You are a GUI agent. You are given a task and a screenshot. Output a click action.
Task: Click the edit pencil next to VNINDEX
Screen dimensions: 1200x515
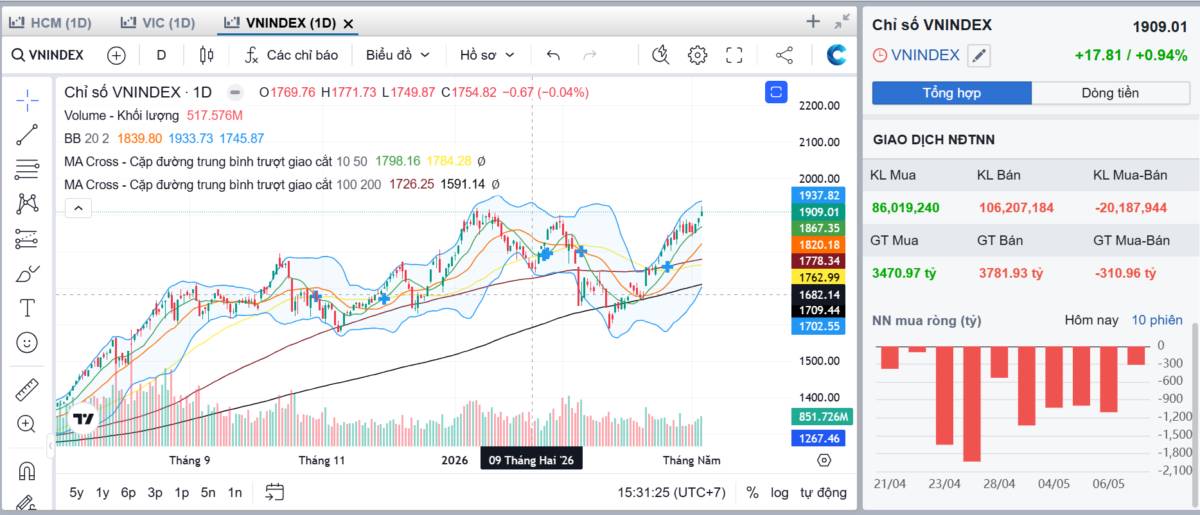point(979,56)
